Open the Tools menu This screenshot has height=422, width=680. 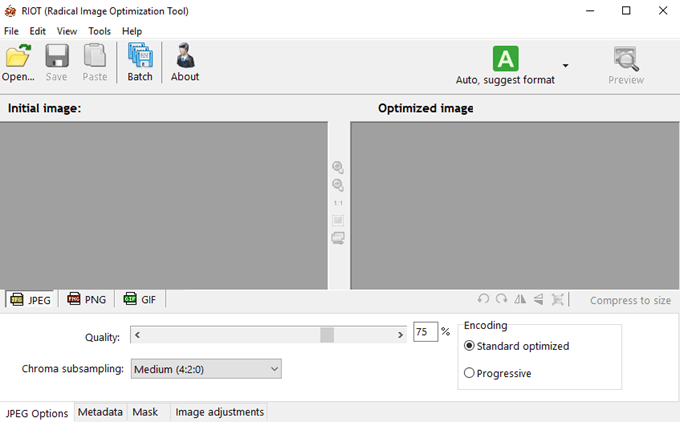coord(100,31)
